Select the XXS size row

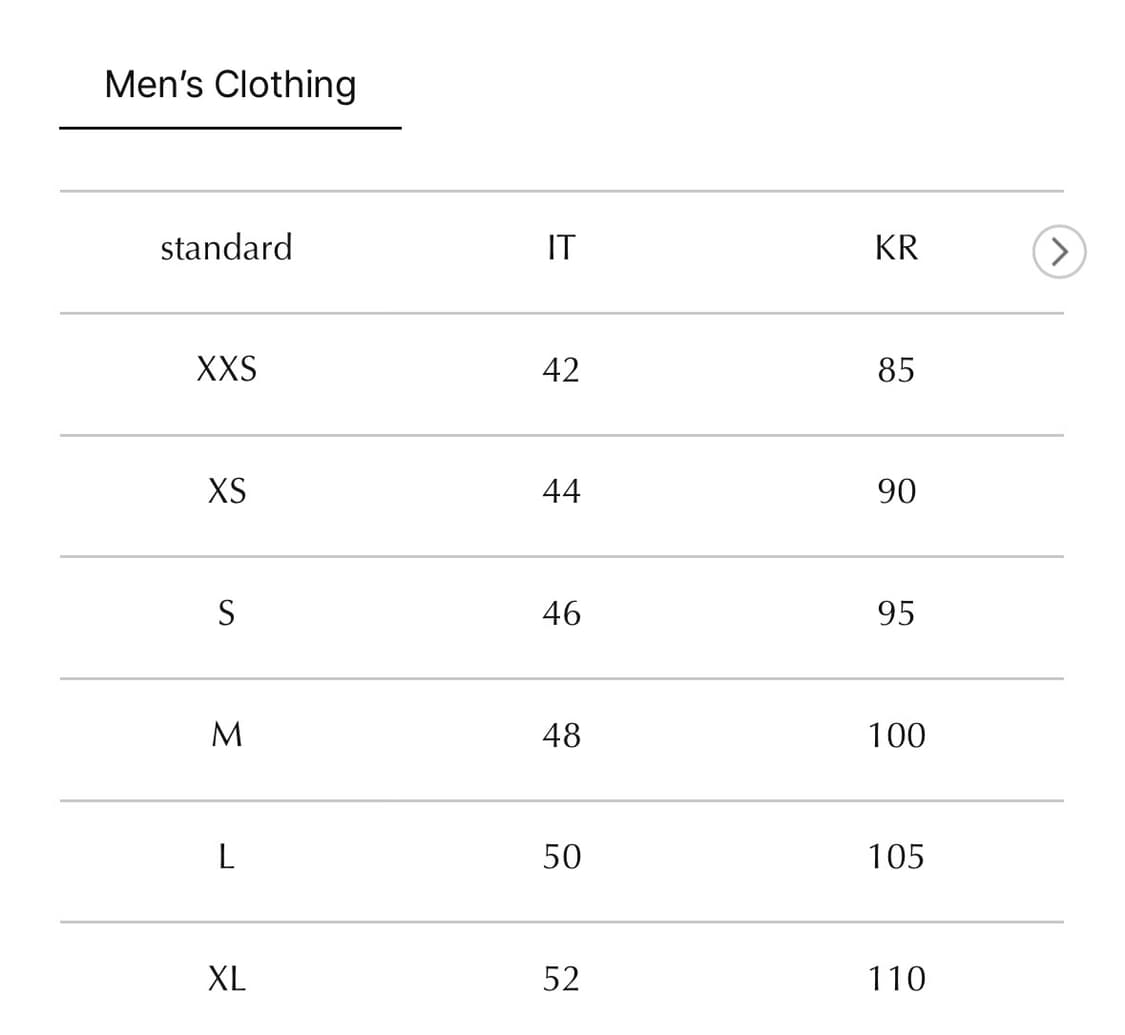pyautogui.click(x=226, y=369)
